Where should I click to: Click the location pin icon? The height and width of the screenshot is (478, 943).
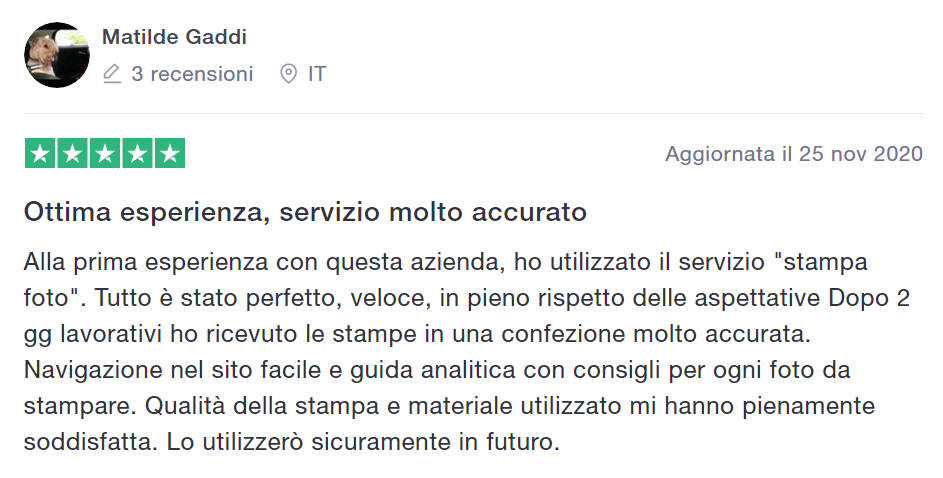(x=289, y=74)
